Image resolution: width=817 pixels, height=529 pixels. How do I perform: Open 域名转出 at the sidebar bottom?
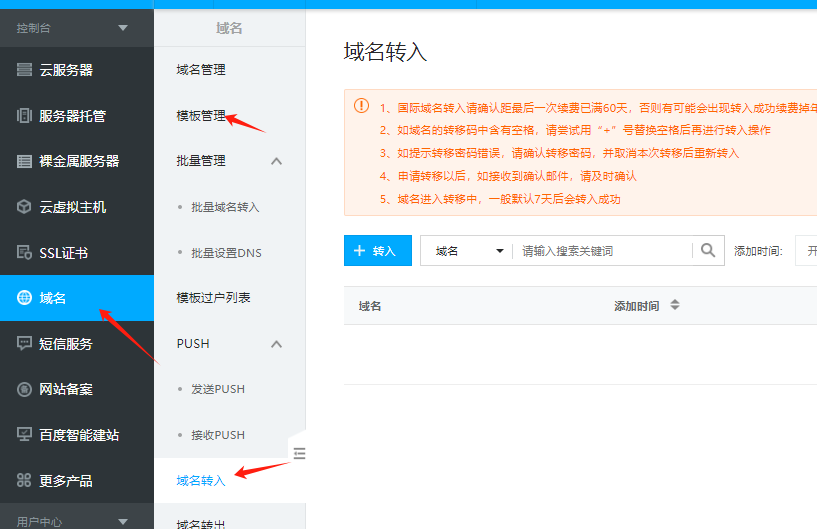pos(201,524)
